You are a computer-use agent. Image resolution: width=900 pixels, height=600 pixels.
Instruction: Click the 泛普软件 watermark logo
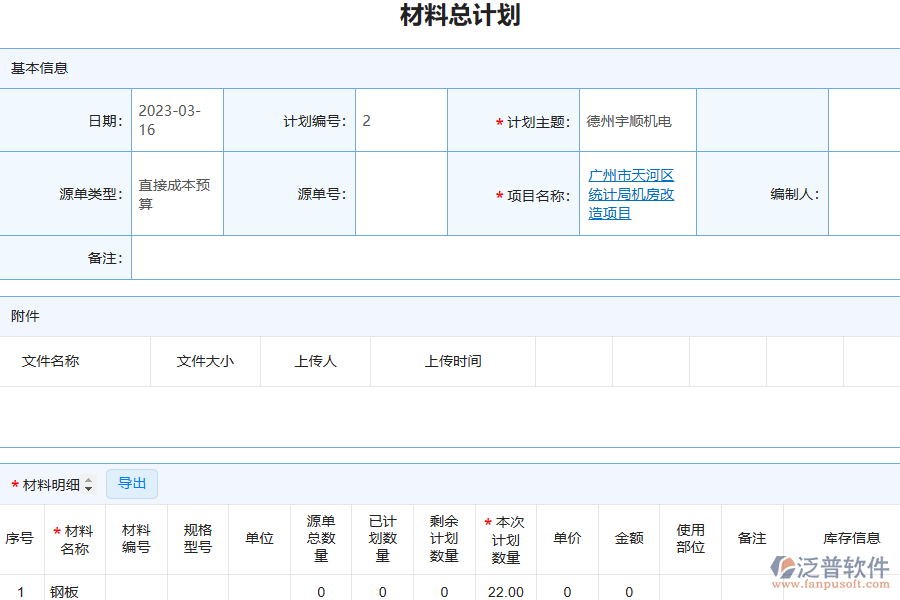[x=828, y=566]
